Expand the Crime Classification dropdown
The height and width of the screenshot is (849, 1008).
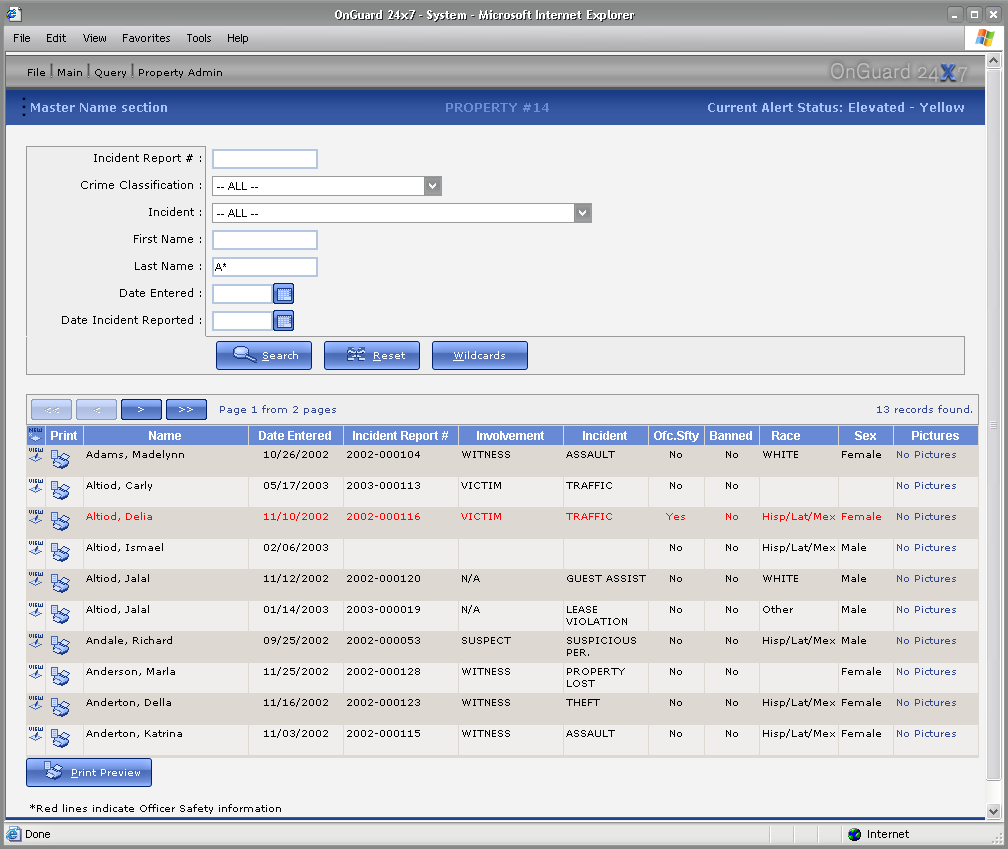[x=433, y=186]
